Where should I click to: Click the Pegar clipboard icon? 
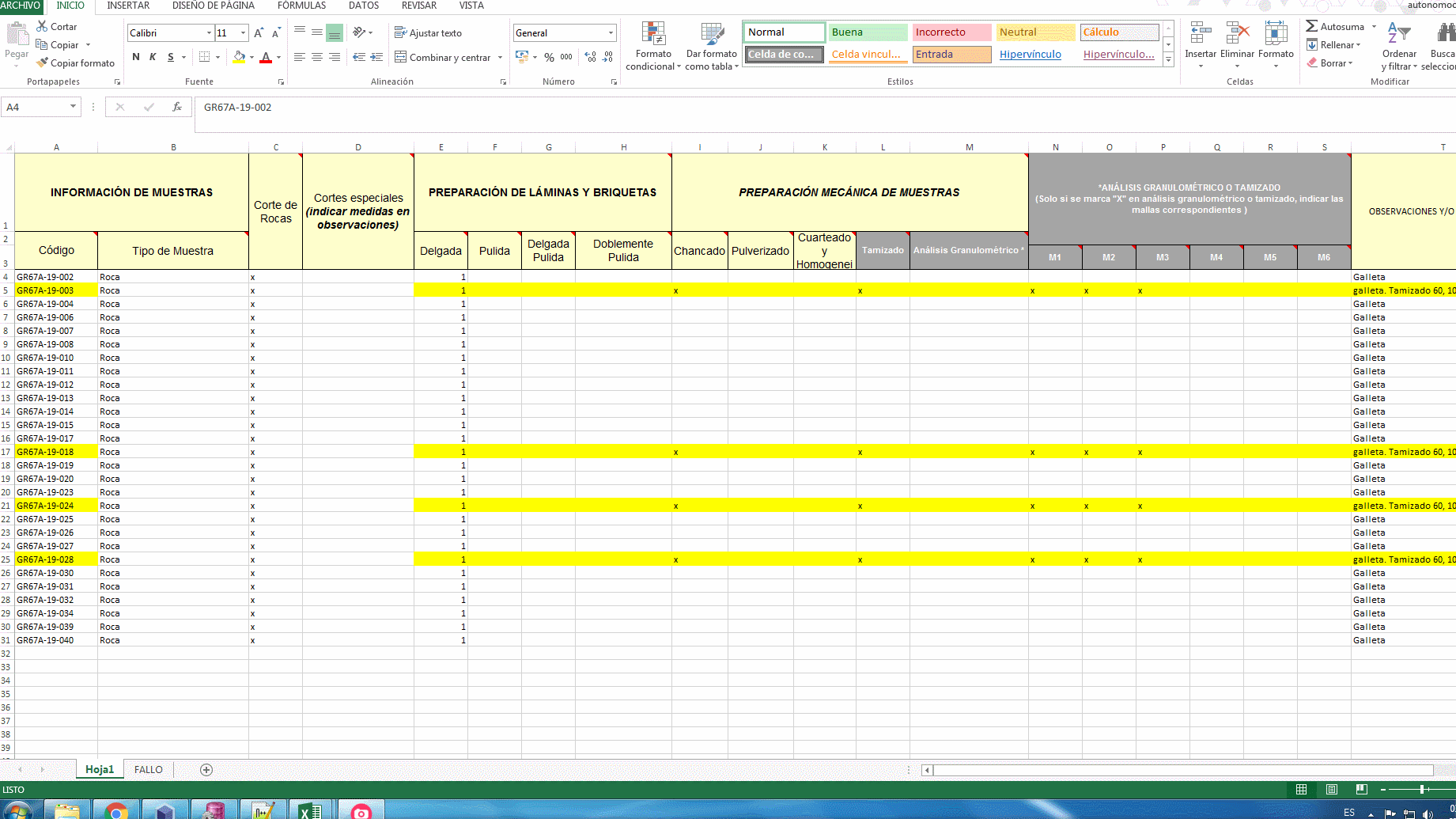[17, 34]
